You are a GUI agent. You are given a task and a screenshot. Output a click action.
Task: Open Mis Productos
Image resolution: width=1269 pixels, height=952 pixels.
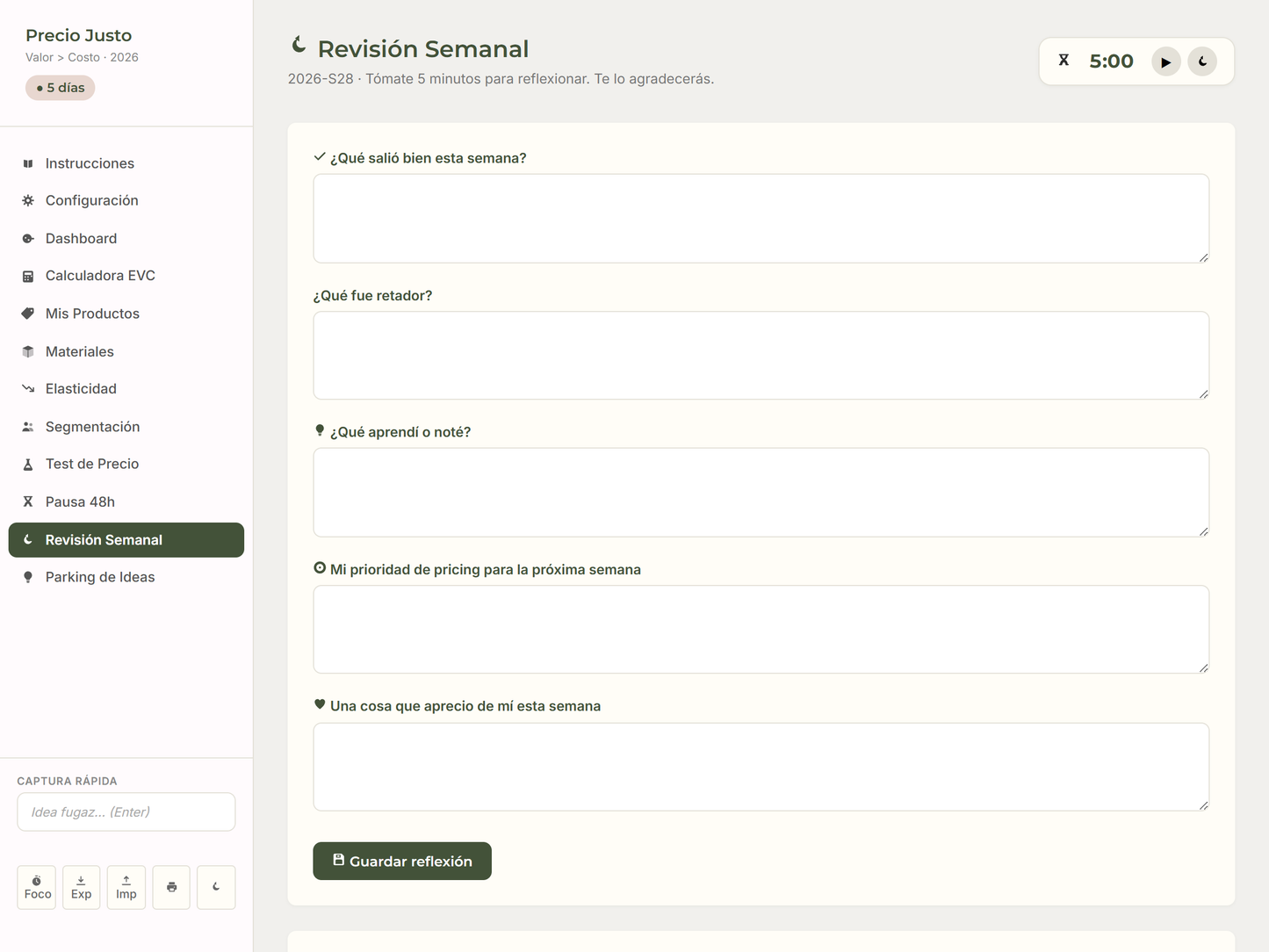[x=126, y=314]
